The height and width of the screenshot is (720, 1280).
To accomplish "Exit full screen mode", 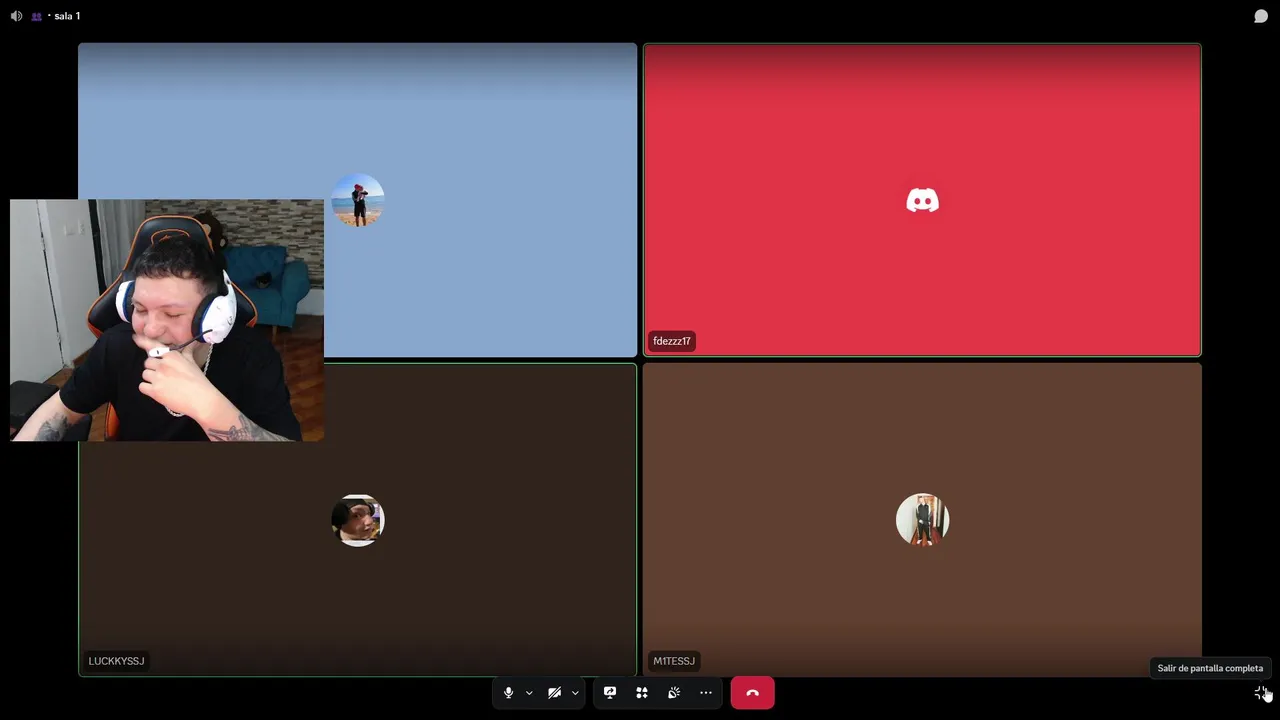I will pos(1261,692).
